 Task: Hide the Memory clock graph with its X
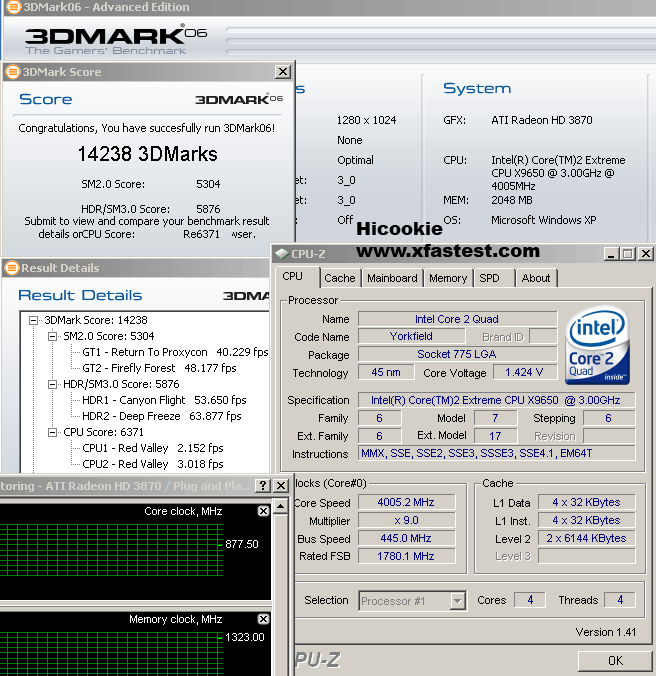[263, 620]
